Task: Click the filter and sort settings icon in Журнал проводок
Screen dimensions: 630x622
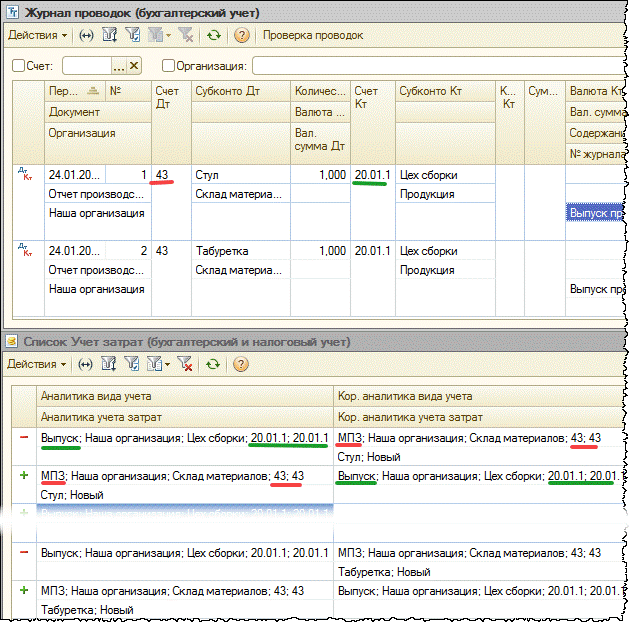Action: click(109, 35)
